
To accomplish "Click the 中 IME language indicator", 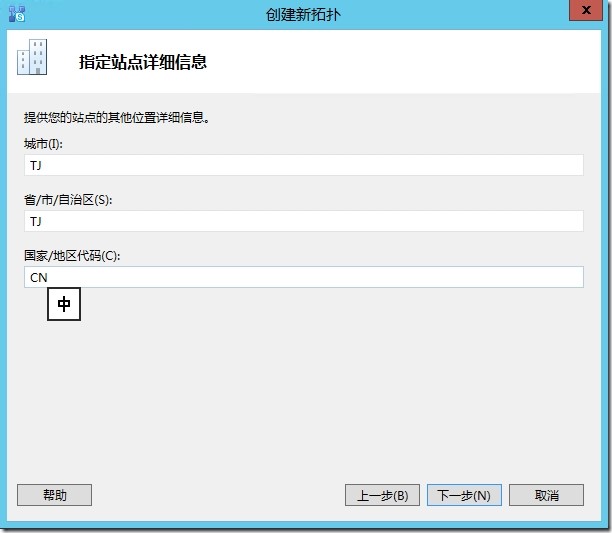I will point(64,304).
